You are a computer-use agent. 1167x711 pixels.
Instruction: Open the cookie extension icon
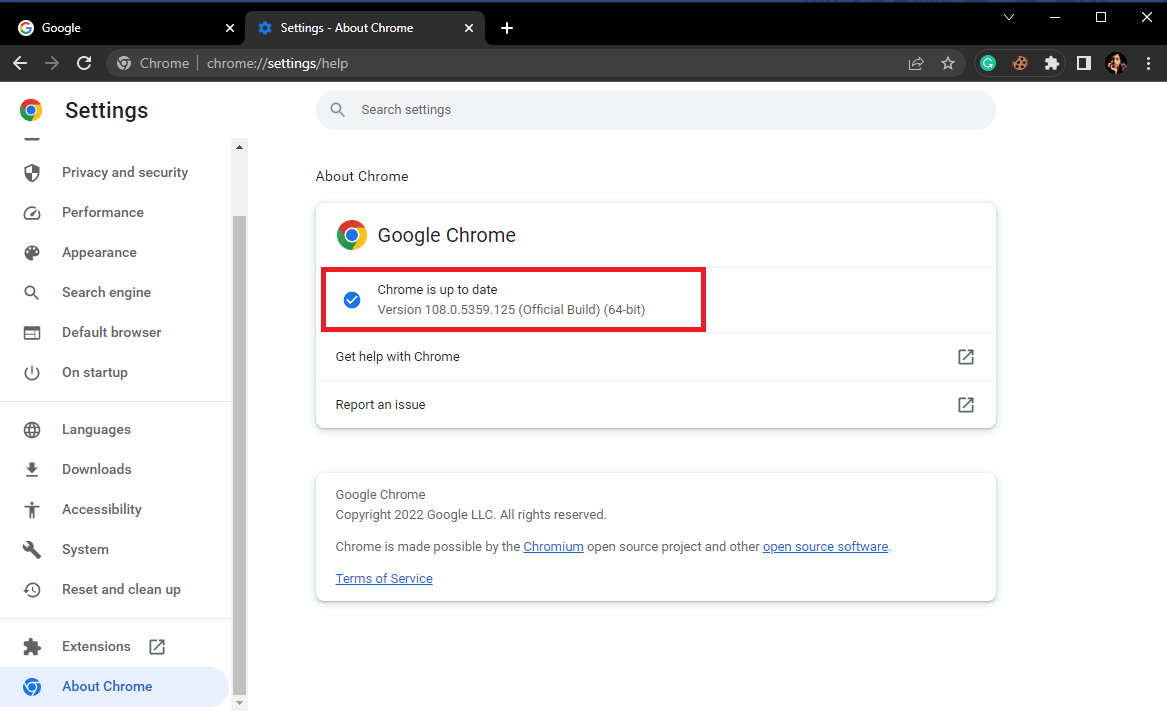click(1020, 63)
